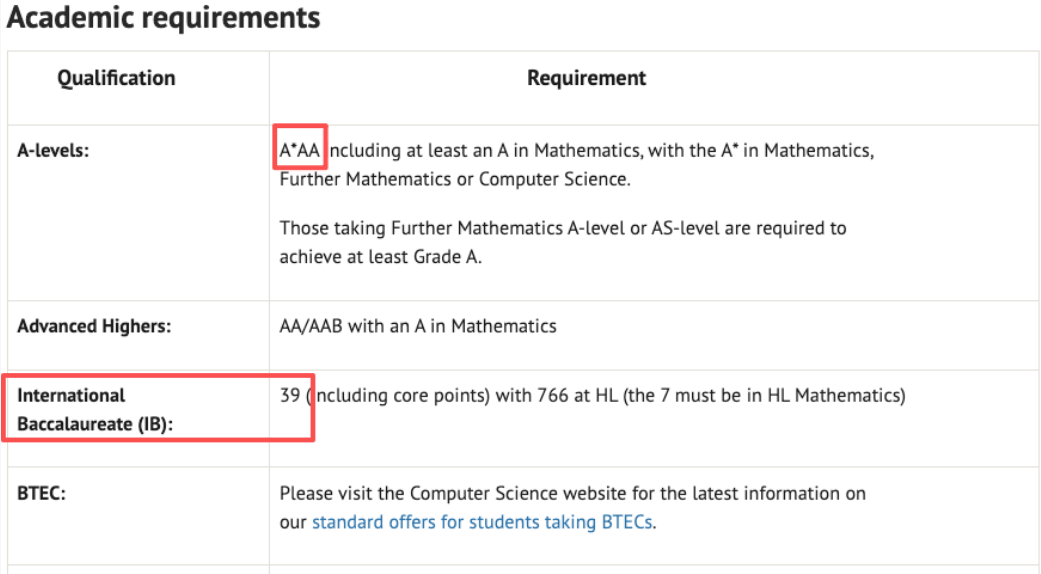Click 'Further Mathematics or Computer Science' line
Image resolution: width=1041 pixels, height=574 pixels.
pos(455,180)
